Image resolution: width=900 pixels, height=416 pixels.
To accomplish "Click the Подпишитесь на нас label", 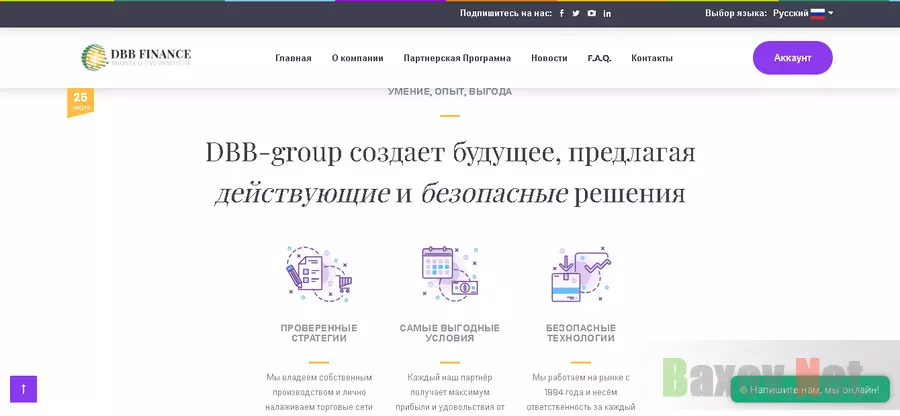I will pyautogui.click(x=506, y=13).
